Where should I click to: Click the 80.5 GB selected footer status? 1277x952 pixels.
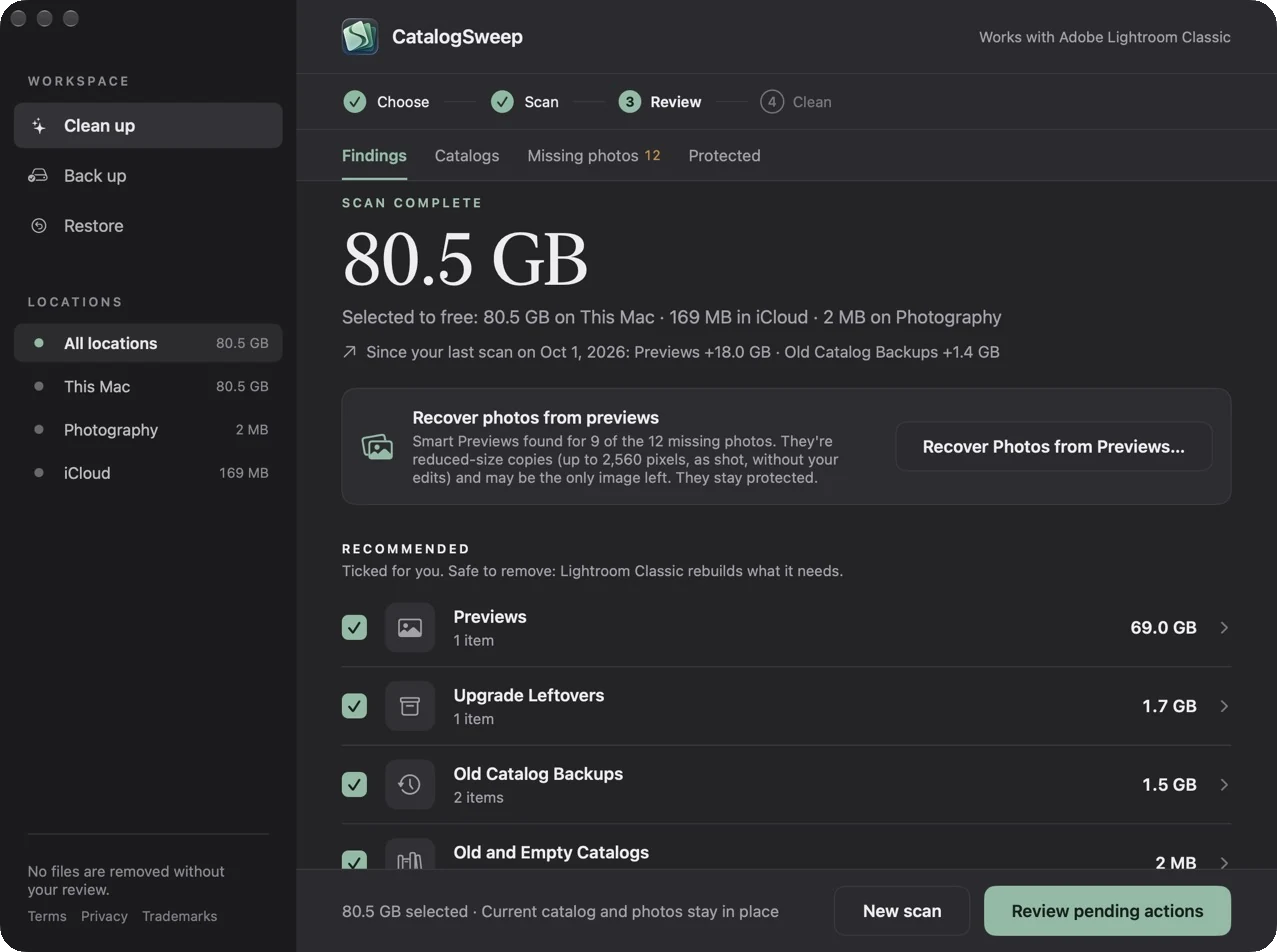coord(560,911)
